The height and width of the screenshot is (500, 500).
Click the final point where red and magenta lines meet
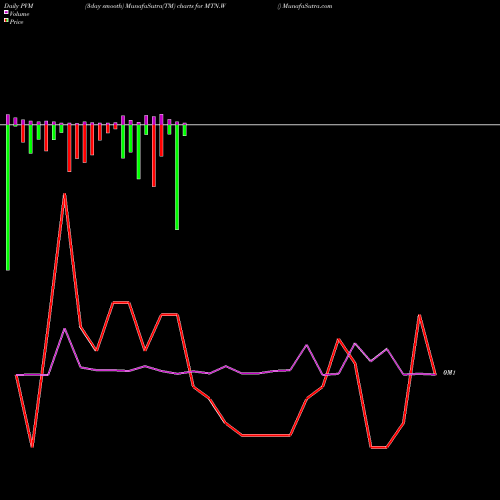pos(435,374)
